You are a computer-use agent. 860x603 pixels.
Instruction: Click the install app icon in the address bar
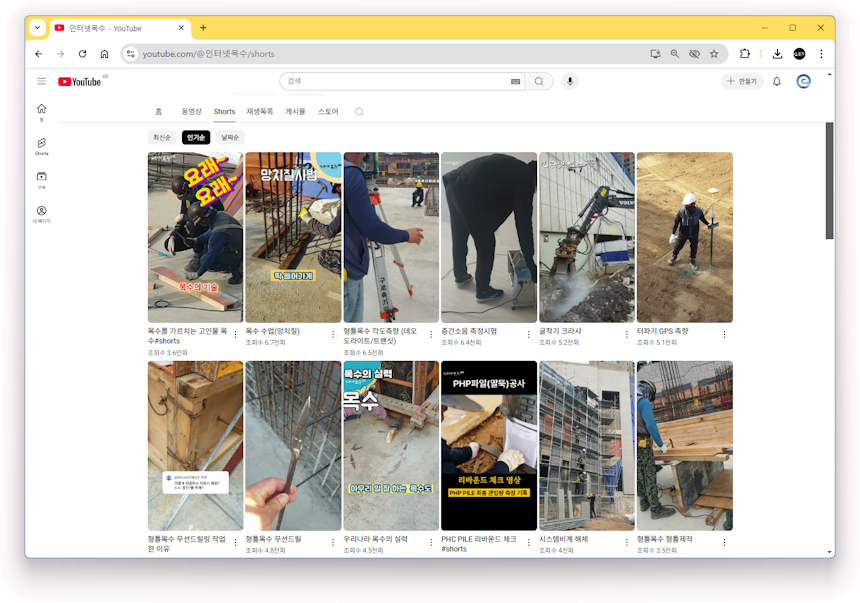[x=655, y=54]
